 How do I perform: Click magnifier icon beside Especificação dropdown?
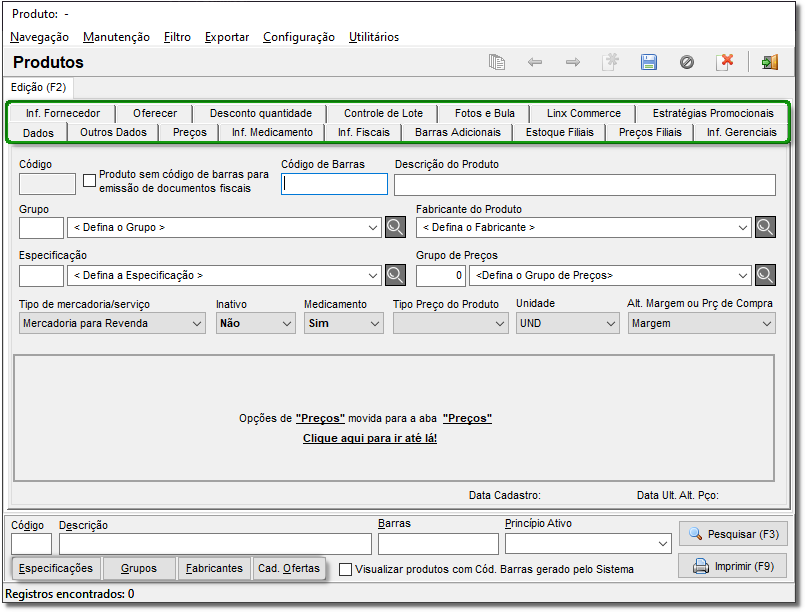tap(397, 275)
